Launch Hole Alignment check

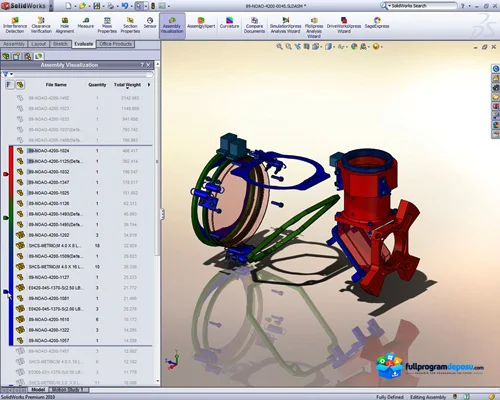65,25
